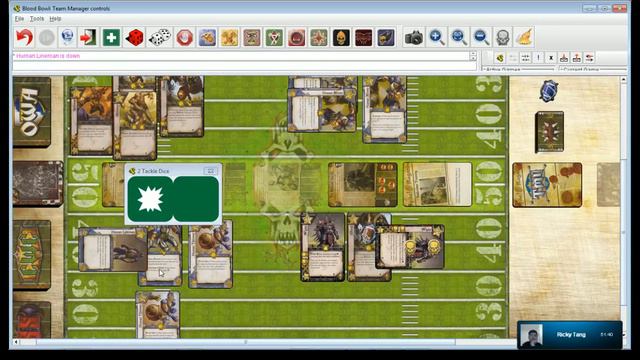Click the red undo arrow icon
Image resolution: width=640 pixels, height=360 pixels.
pos(24,38)
